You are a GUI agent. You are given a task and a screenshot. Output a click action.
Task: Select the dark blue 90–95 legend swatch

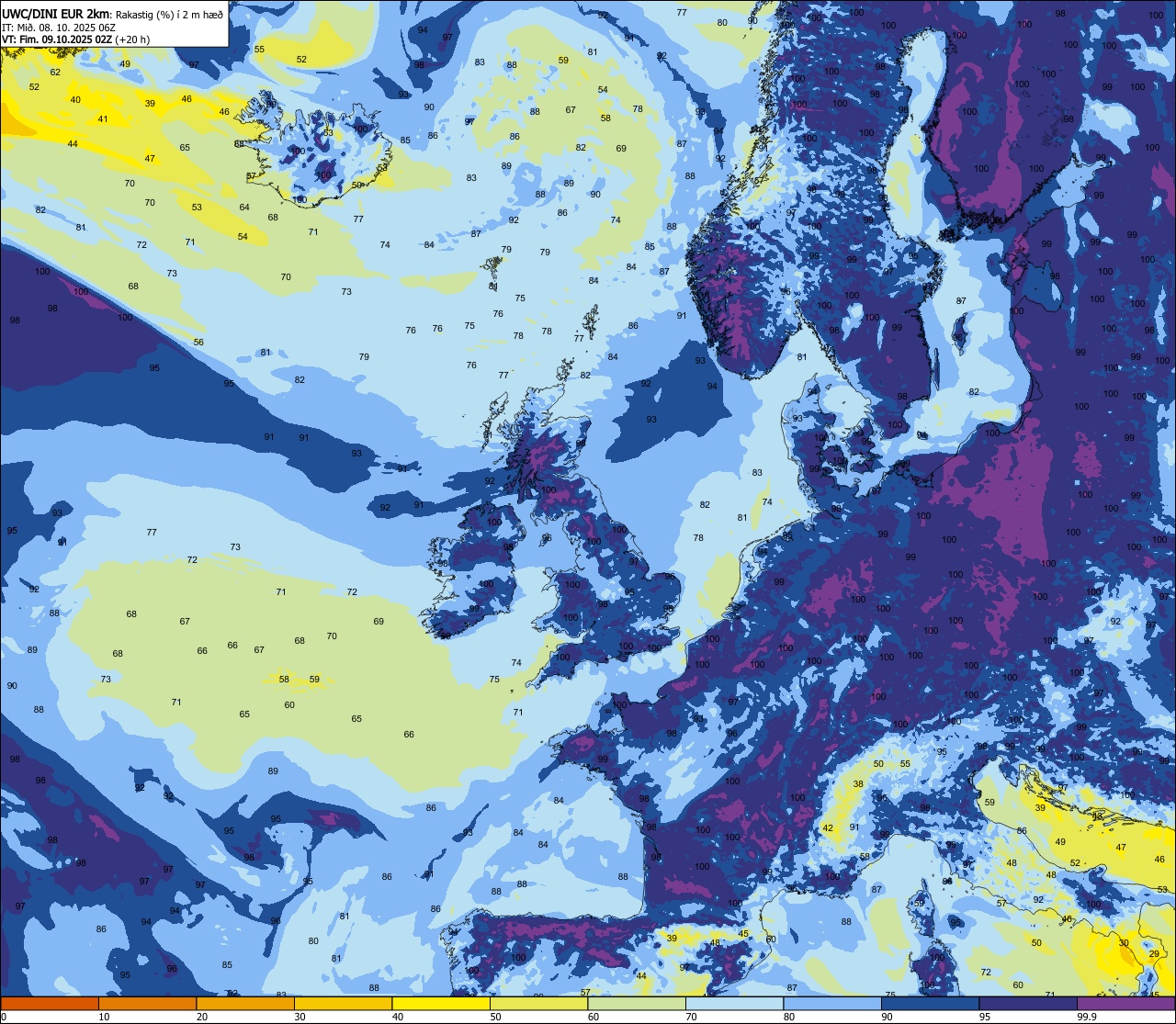pos(930,1004)
